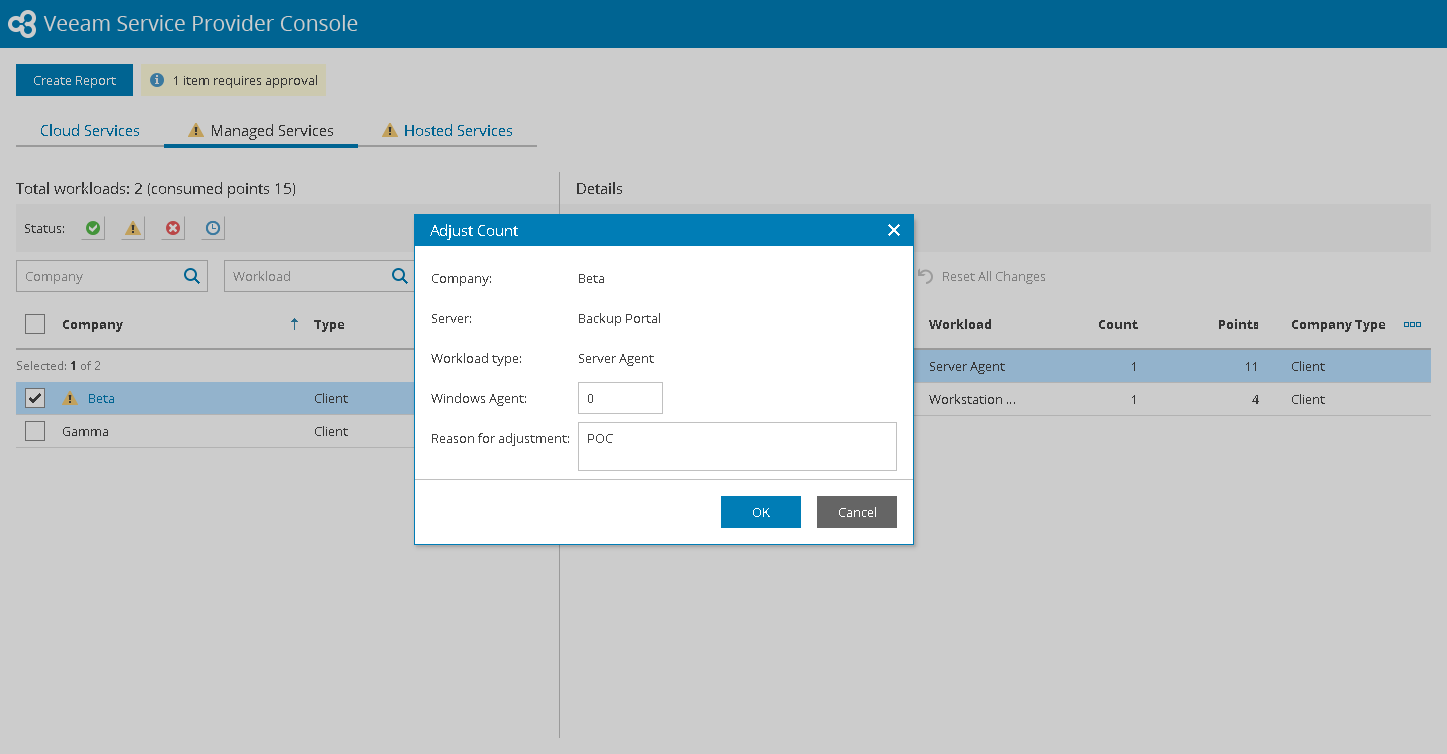Close the Adjust Count dialog

pyautogui.click(x=894, y=230)
